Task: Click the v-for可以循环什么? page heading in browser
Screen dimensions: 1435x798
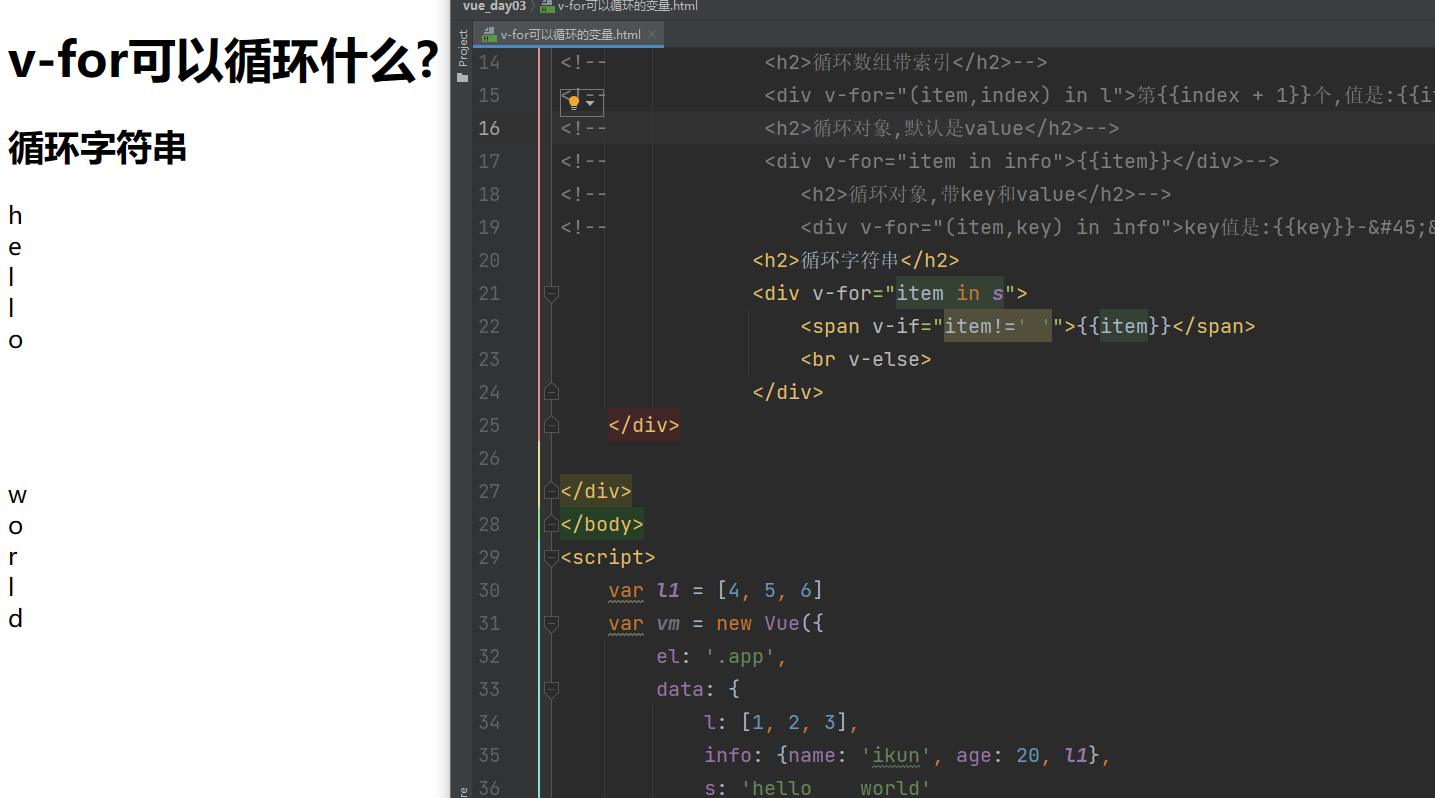Action: tap(223, 62)
